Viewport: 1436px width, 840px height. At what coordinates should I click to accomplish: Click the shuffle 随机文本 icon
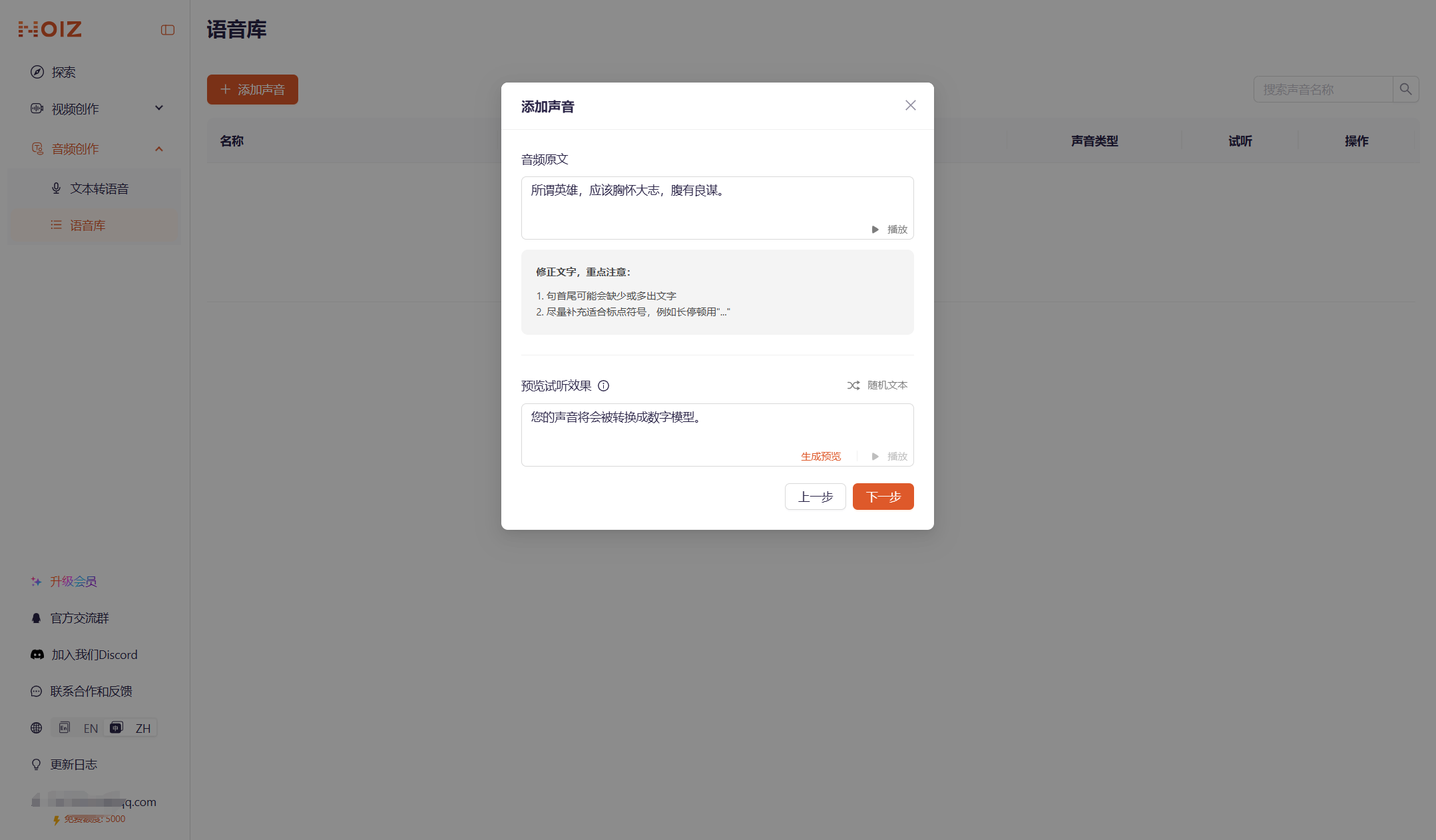853,385
